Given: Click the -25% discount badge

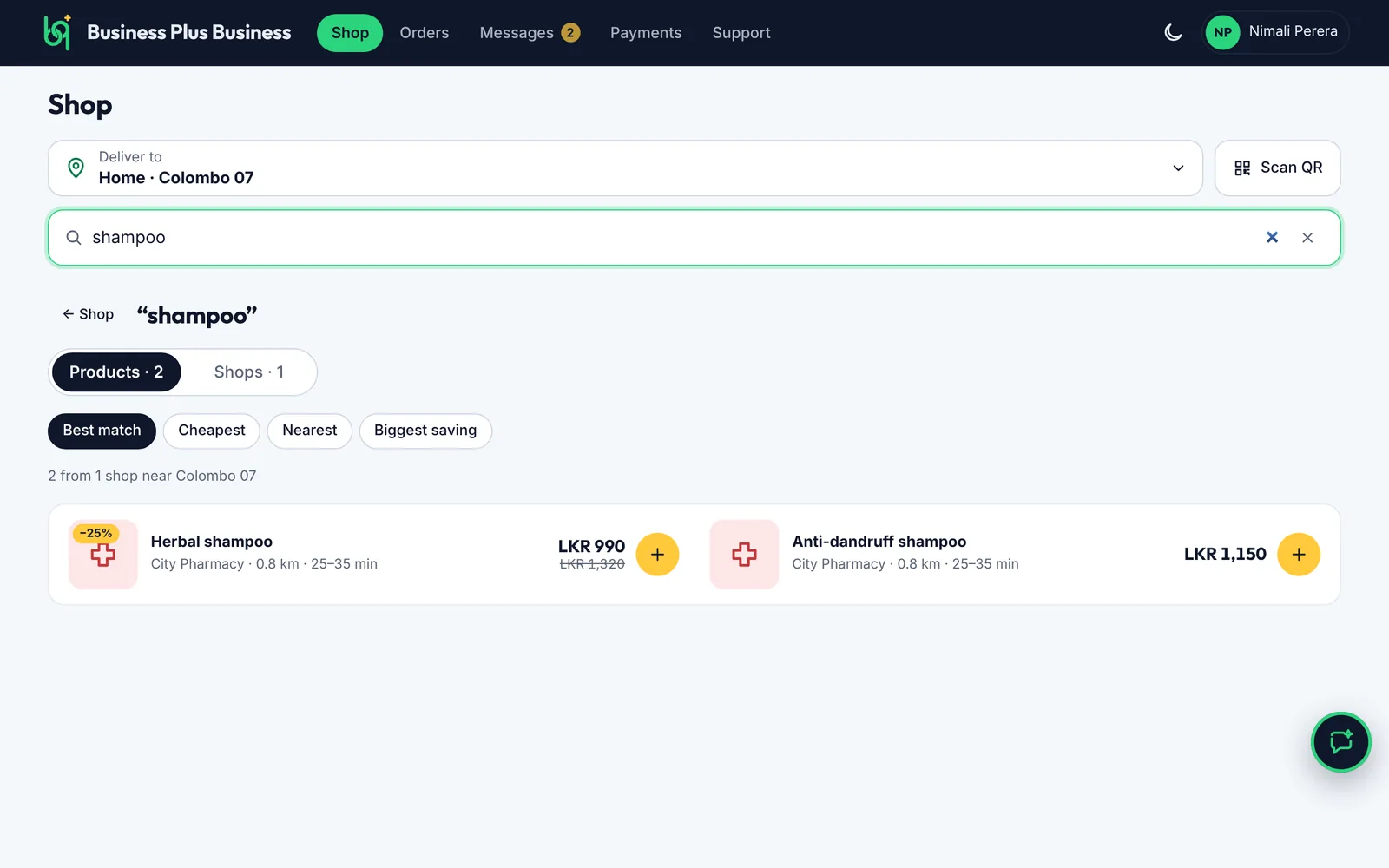Looking at the screenshot, I should tap(96, 533).
